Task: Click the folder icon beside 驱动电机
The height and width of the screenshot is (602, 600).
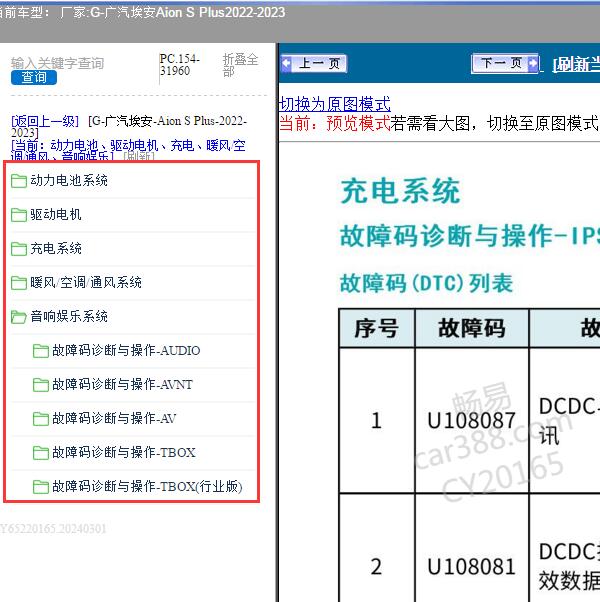Action: [x=18, y=215]
